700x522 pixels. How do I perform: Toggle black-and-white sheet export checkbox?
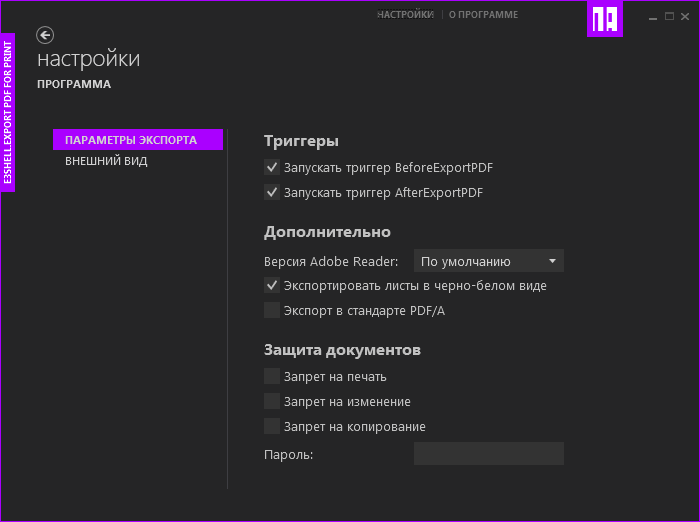coord(272,286)
